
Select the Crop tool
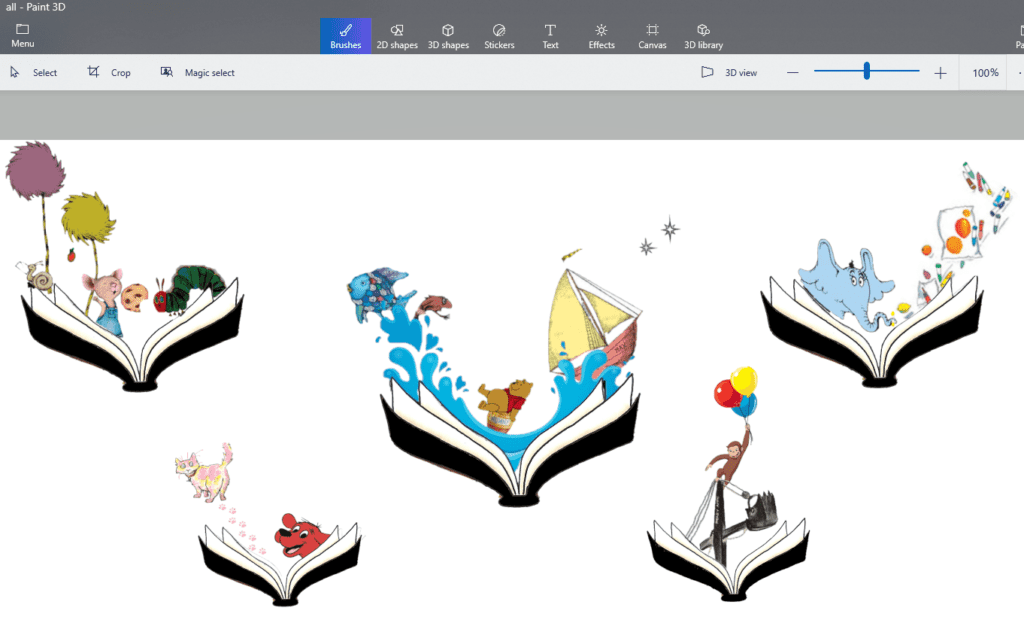(110, 72)
